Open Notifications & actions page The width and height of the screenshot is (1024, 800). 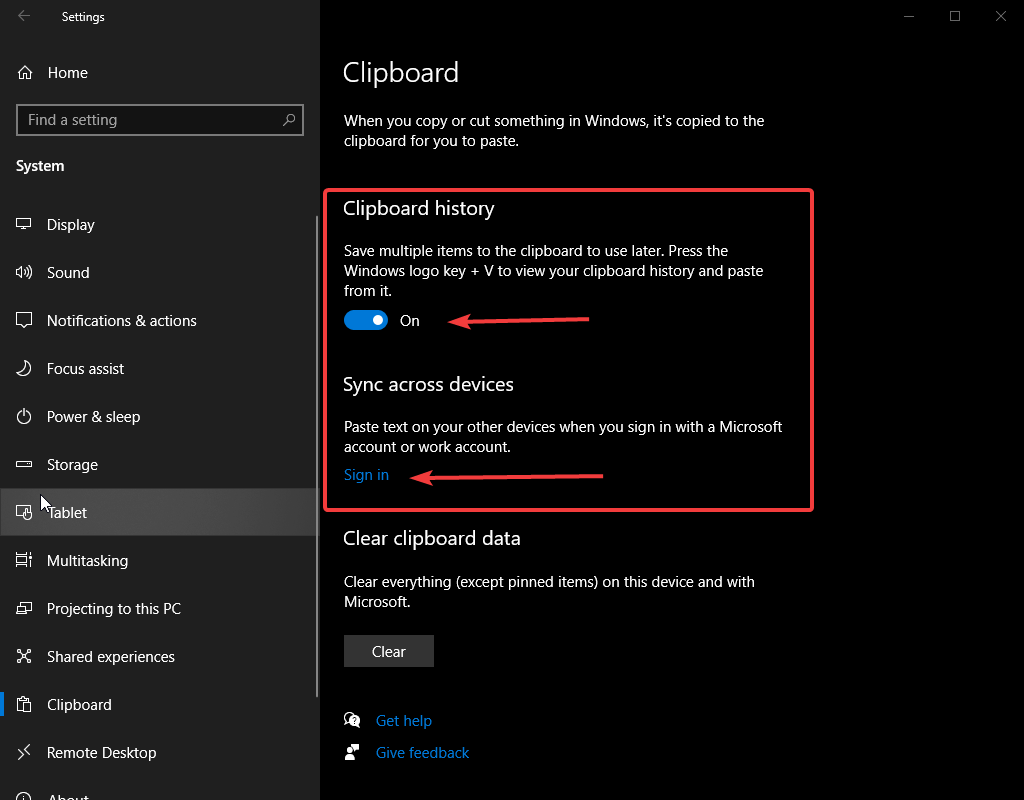tap(159, 321)
